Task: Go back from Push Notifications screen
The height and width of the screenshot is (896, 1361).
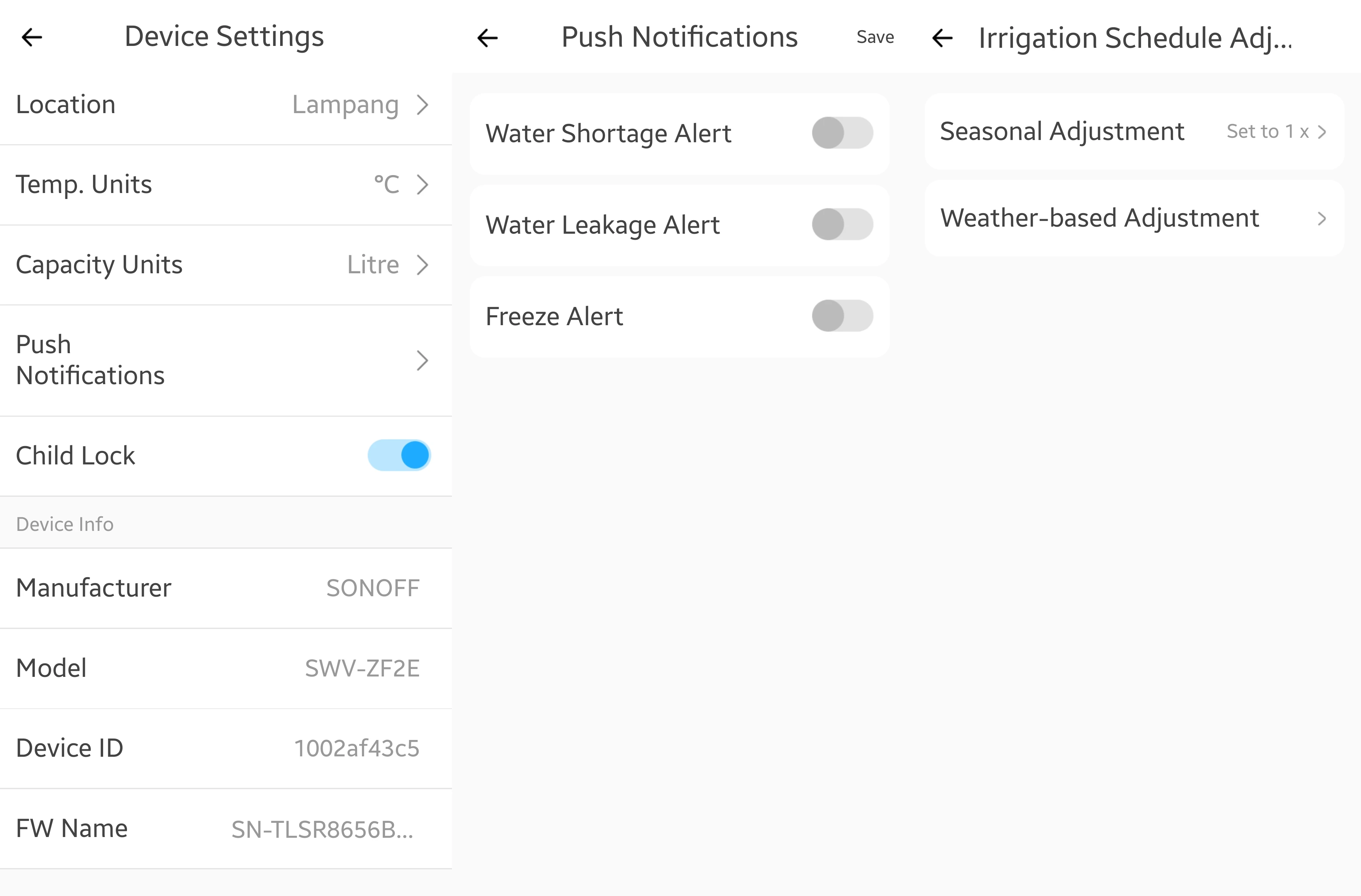Action: click(488, 38)
